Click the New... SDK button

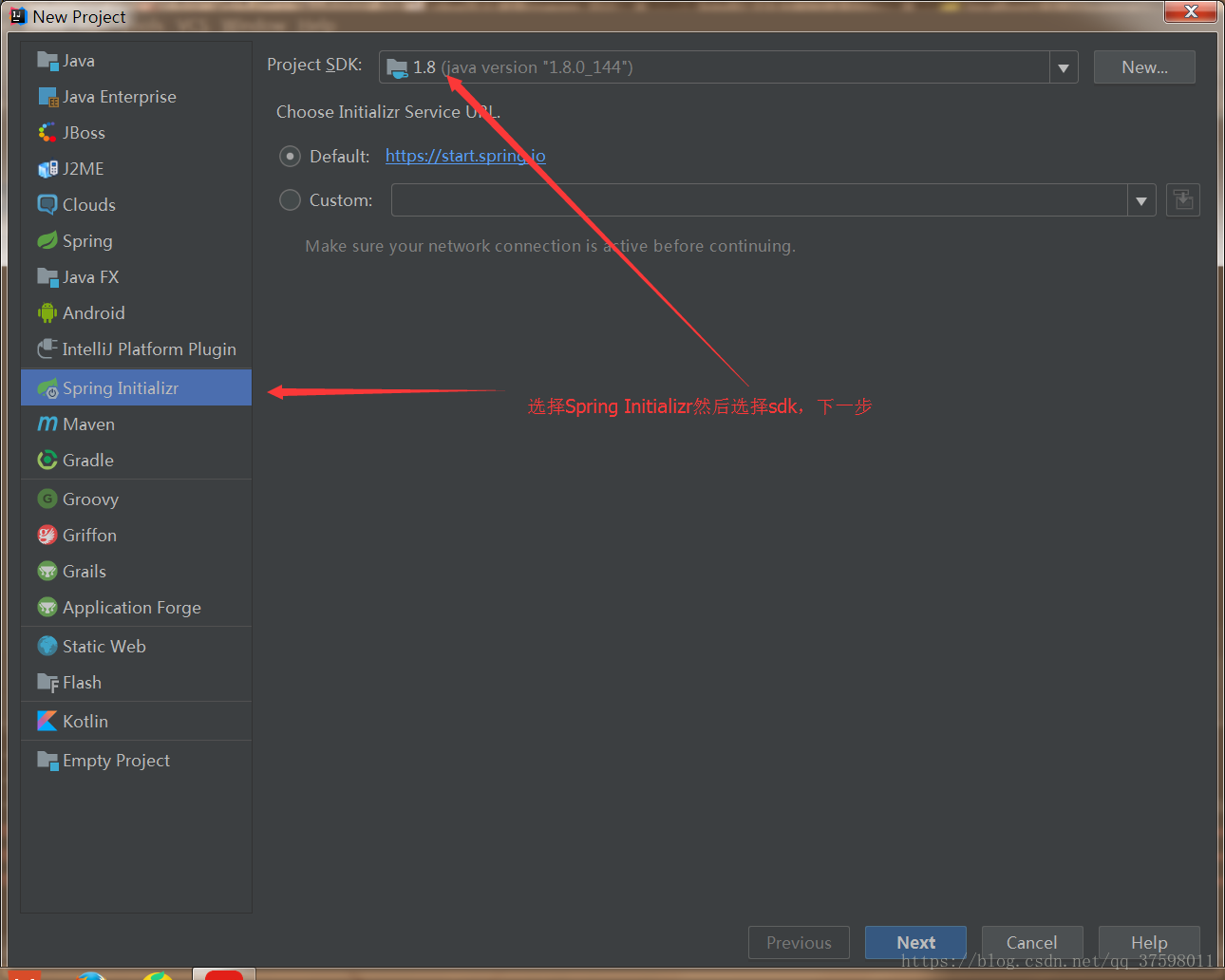[x=1144, y=67]
